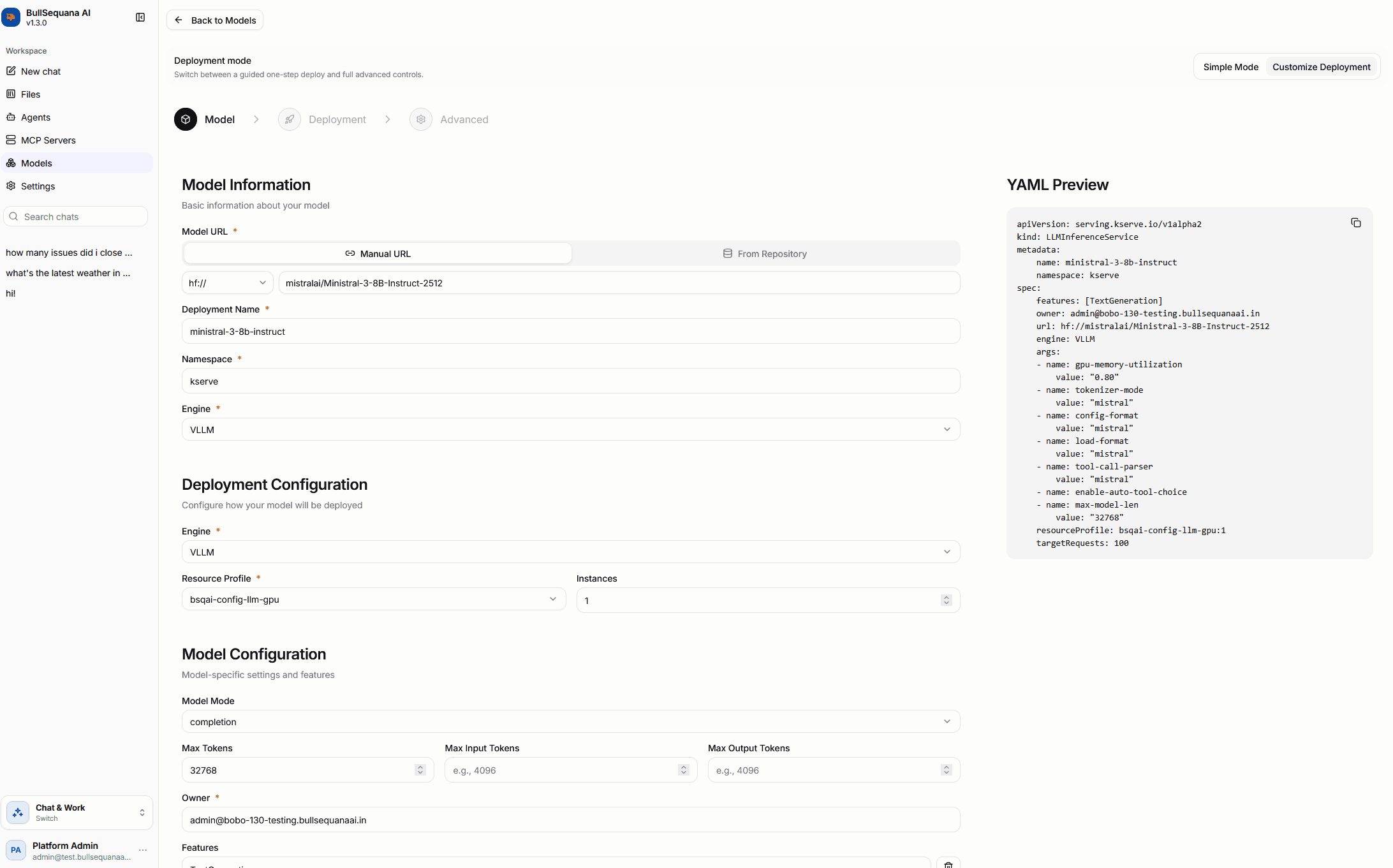
Task: Open chat "what's the latest weather in ..."
Action: (x=68, y=273)
